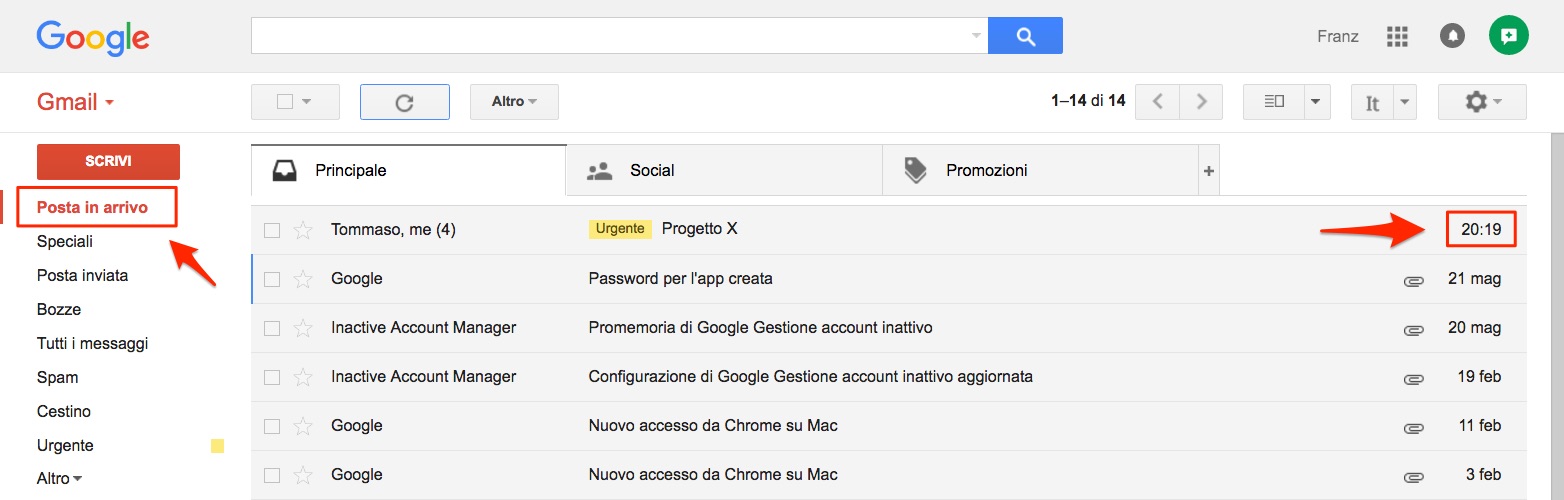Star the Progetto X conversation

tap(303, 230)
